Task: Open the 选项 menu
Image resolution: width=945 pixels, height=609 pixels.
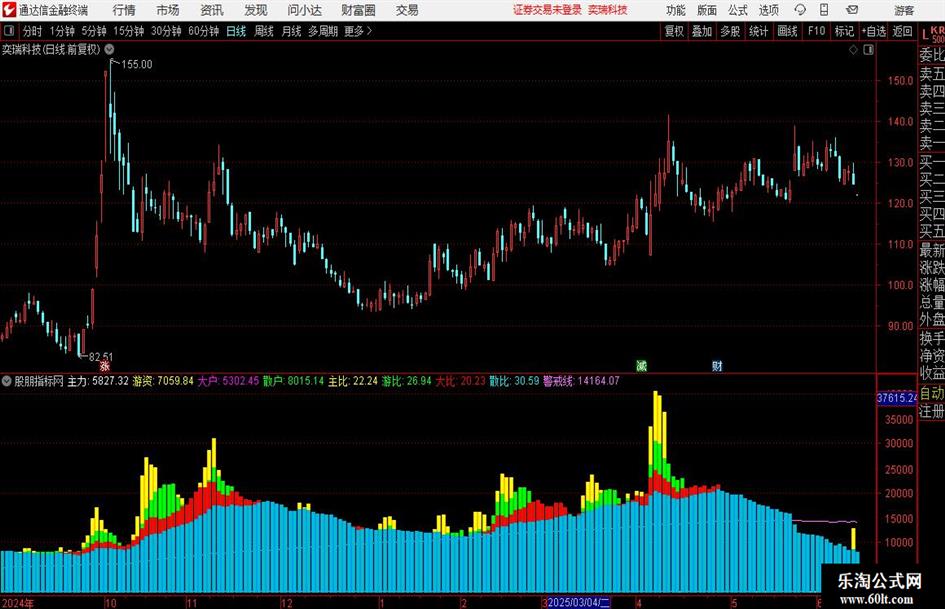Action: click(768, 10)
